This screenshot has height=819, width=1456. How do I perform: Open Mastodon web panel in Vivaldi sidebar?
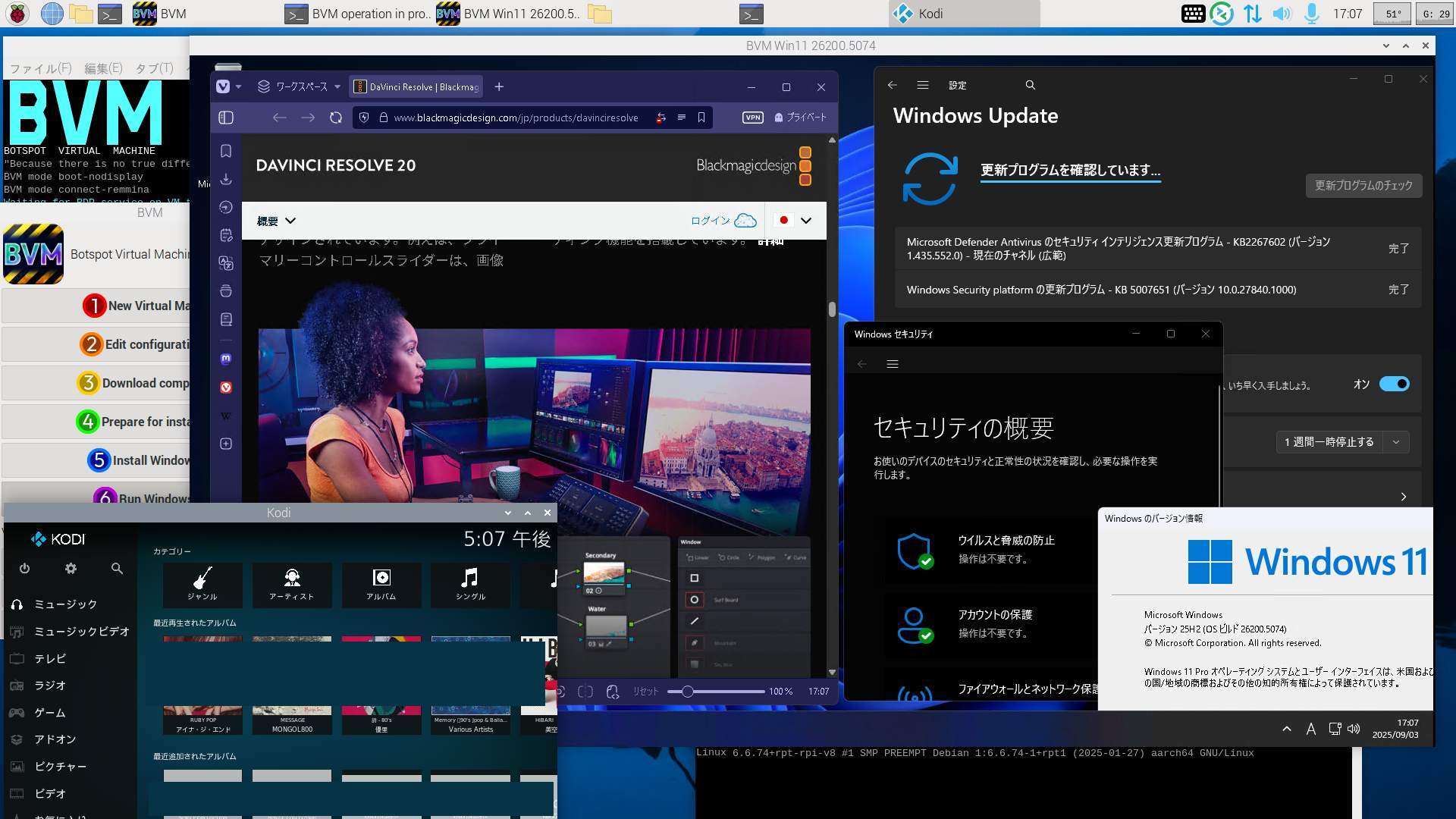226,359
